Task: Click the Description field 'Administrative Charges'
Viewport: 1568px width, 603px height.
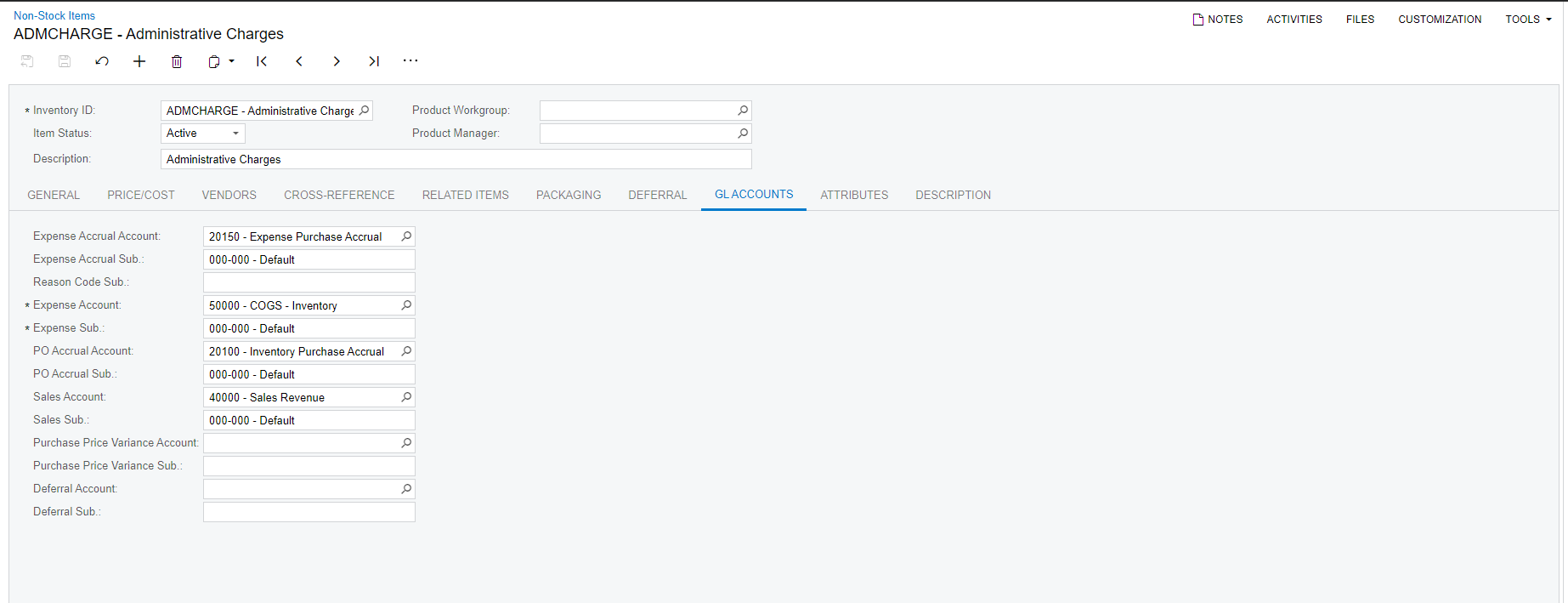Action: [456, 159]
